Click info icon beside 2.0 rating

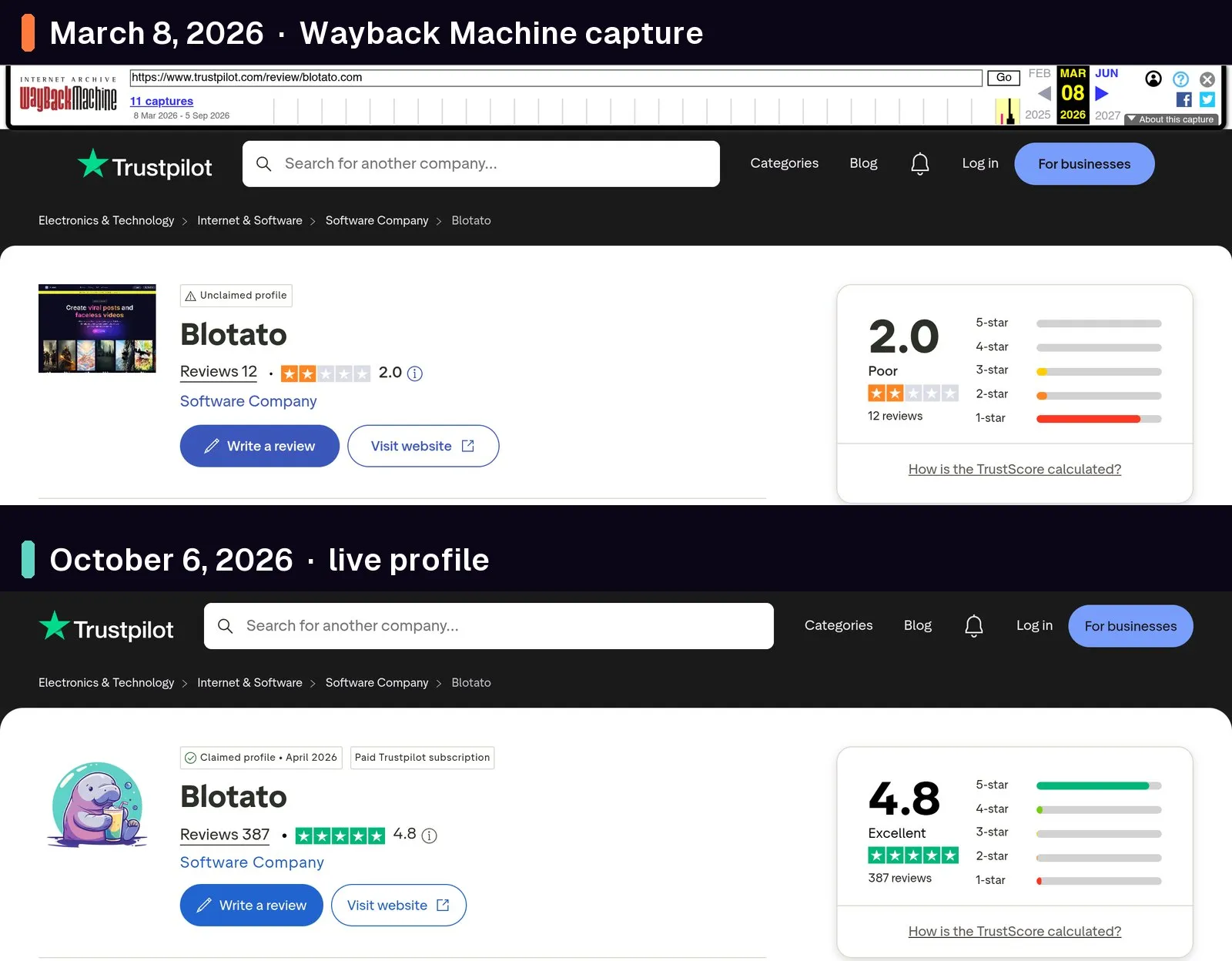415,373
